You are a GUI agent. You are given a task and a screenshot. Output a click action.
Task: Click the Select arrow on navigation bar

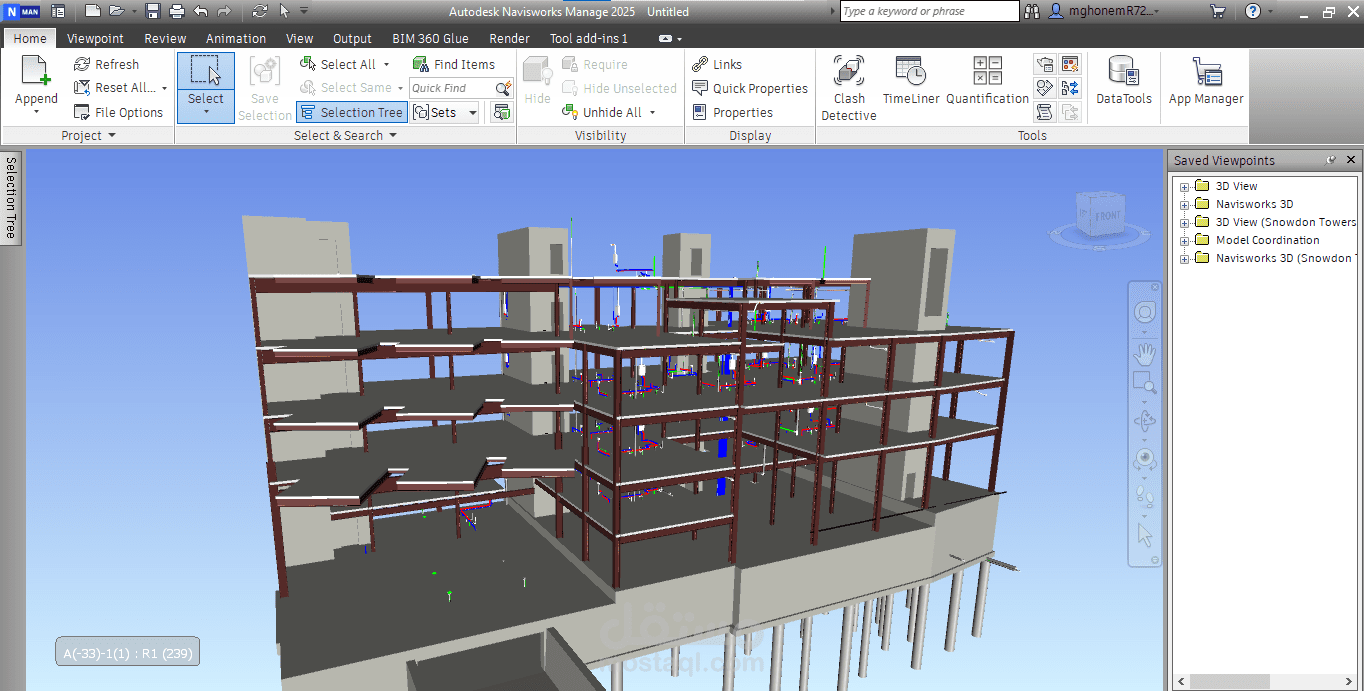tap(1145, 535)
